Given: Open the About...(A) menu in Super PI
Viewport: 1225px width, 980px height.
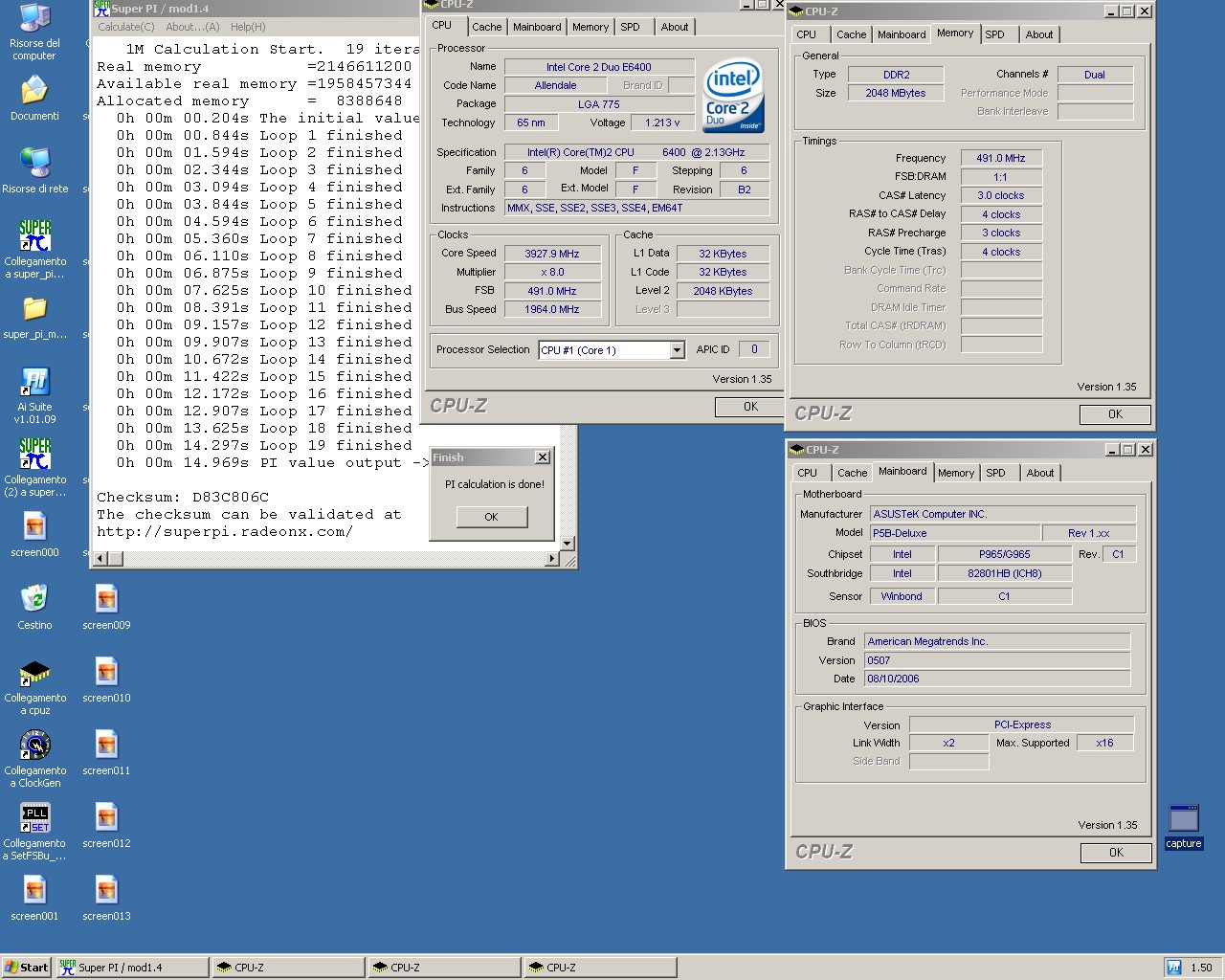Looking at the screenshot, I should click(192, 27).
